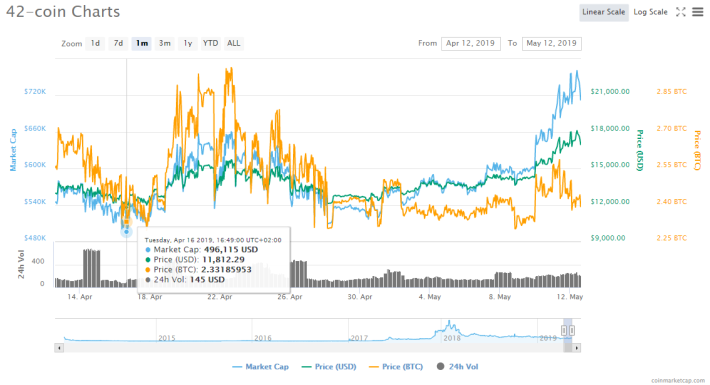Switch to Log Scale
Image resolution: width=710 pixels, height=385 pixels.
pyautogui.click(x=650, y=12)
